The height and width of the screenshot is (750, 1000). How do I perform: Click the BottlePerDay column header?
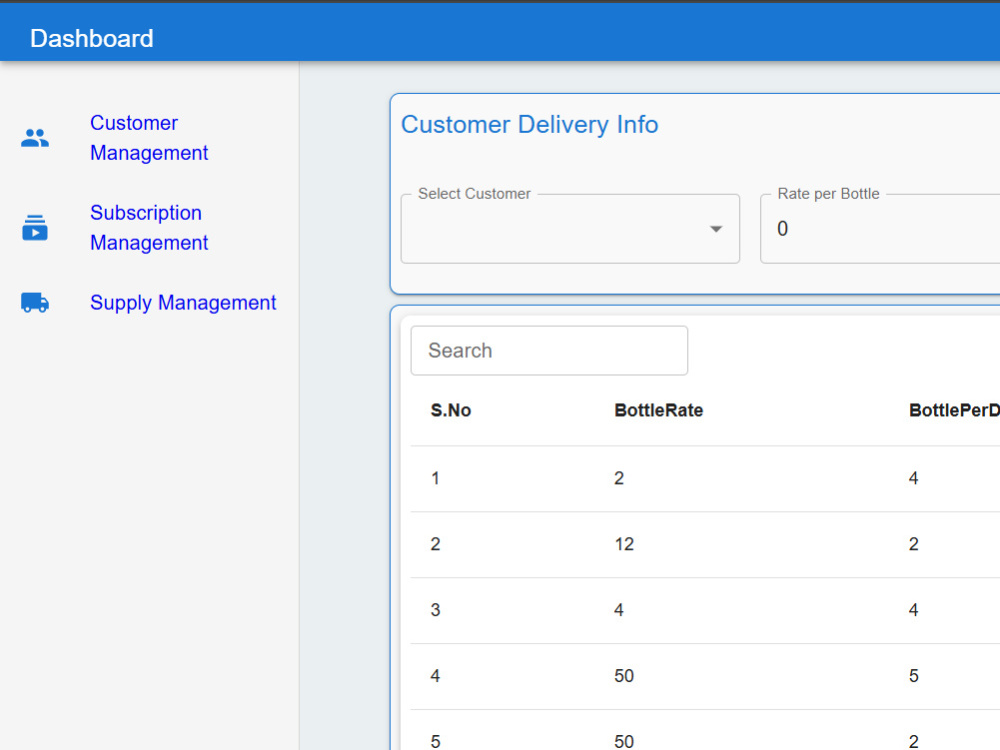(954, 410)
